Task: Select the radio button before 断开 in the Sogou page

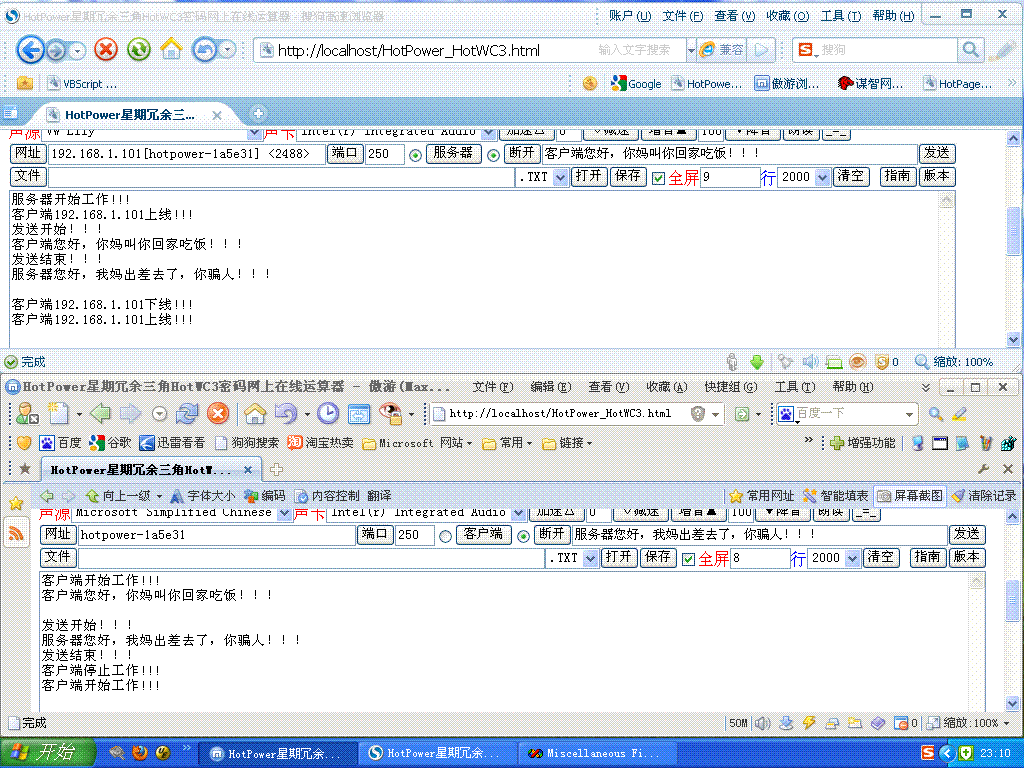Action: tap(493, 155)
